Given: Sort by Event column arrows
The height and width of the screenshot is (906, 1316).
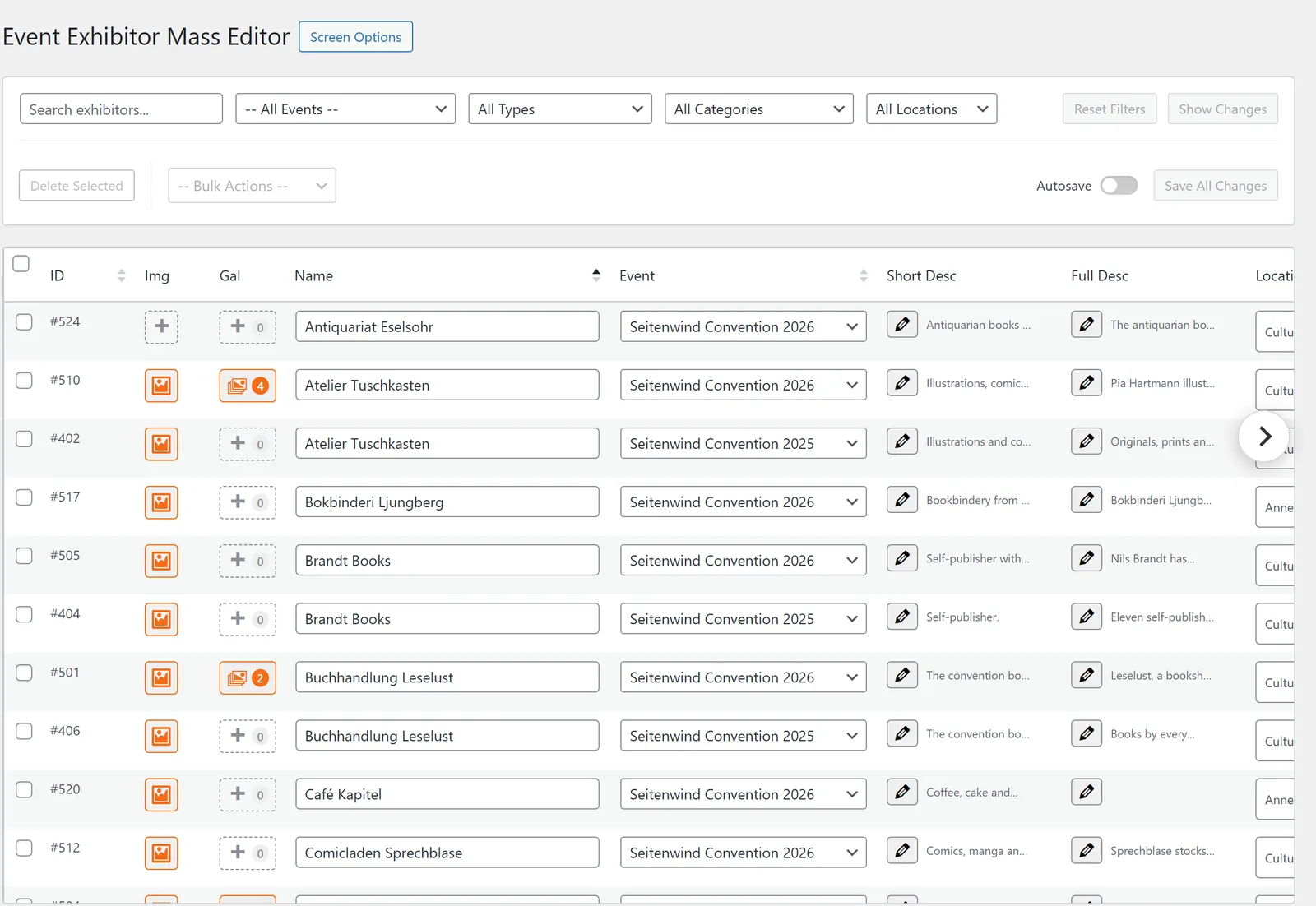Looking at the screenshot, I should pyautogui.click(x=864, y=275).
